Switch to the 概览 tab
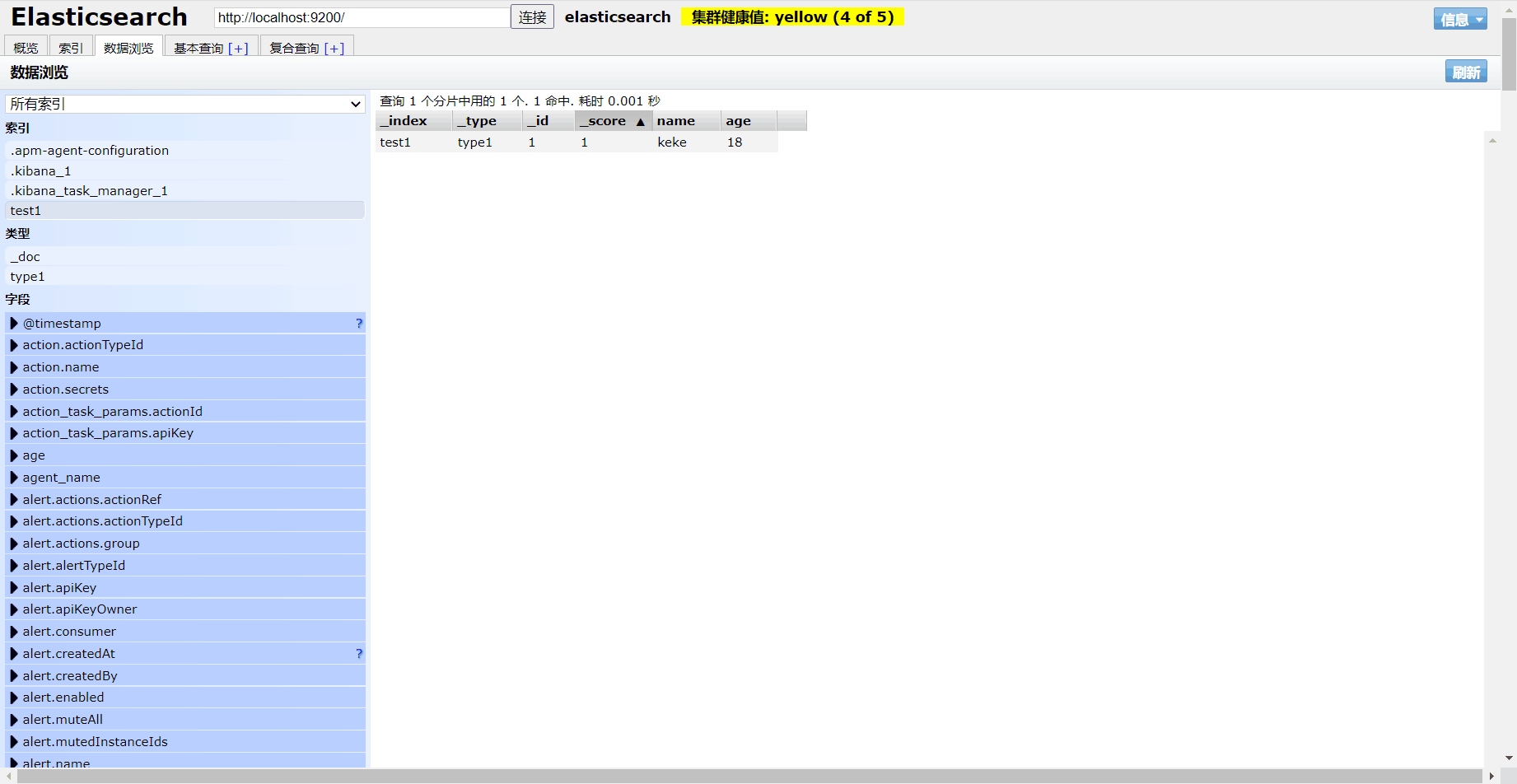The height and width of the screenshot is (784, 1517). [x=26, y=47]
